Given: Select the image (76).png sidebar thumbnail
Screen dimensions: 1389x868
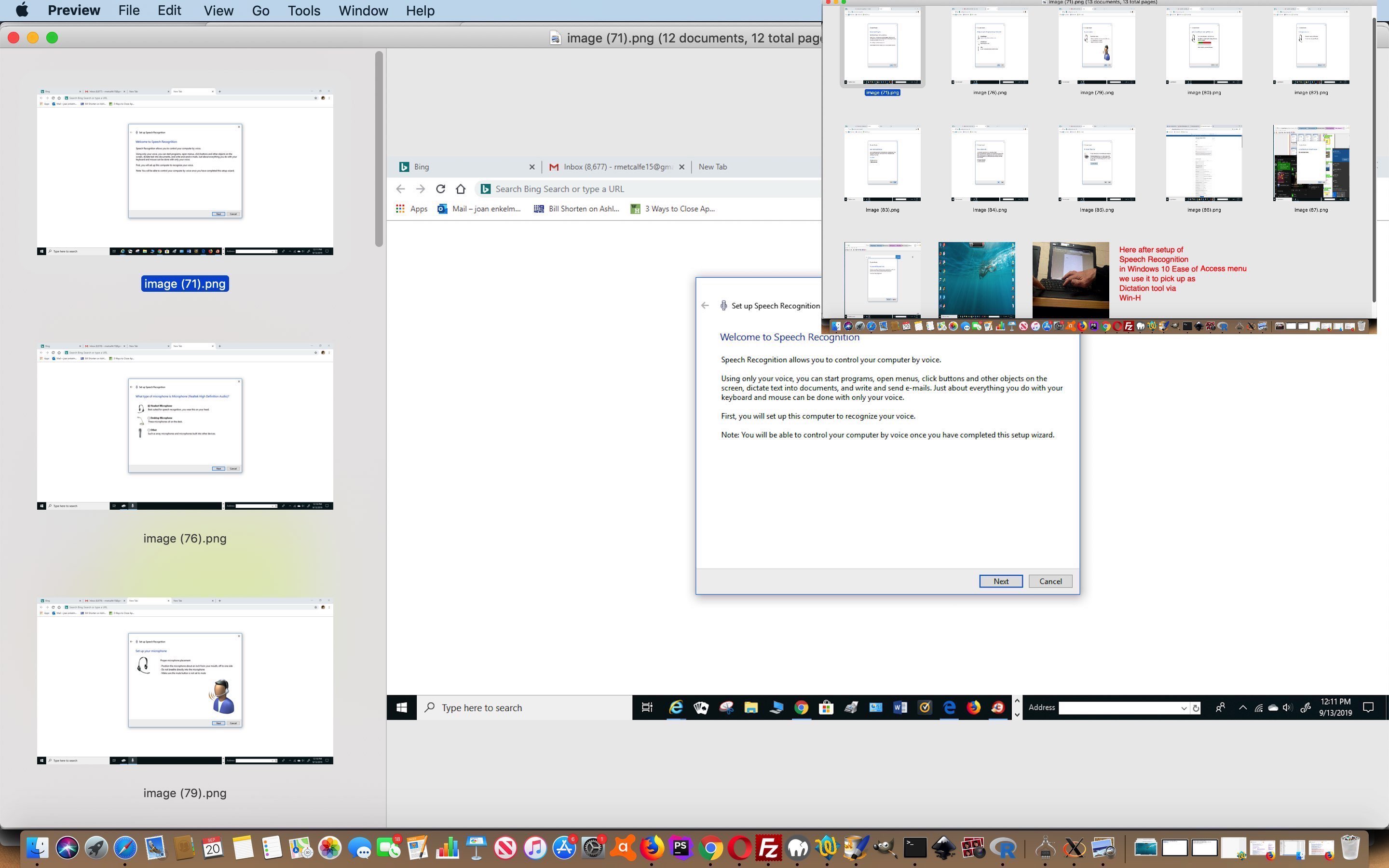Looking at the screenshot, I should 185,427.
